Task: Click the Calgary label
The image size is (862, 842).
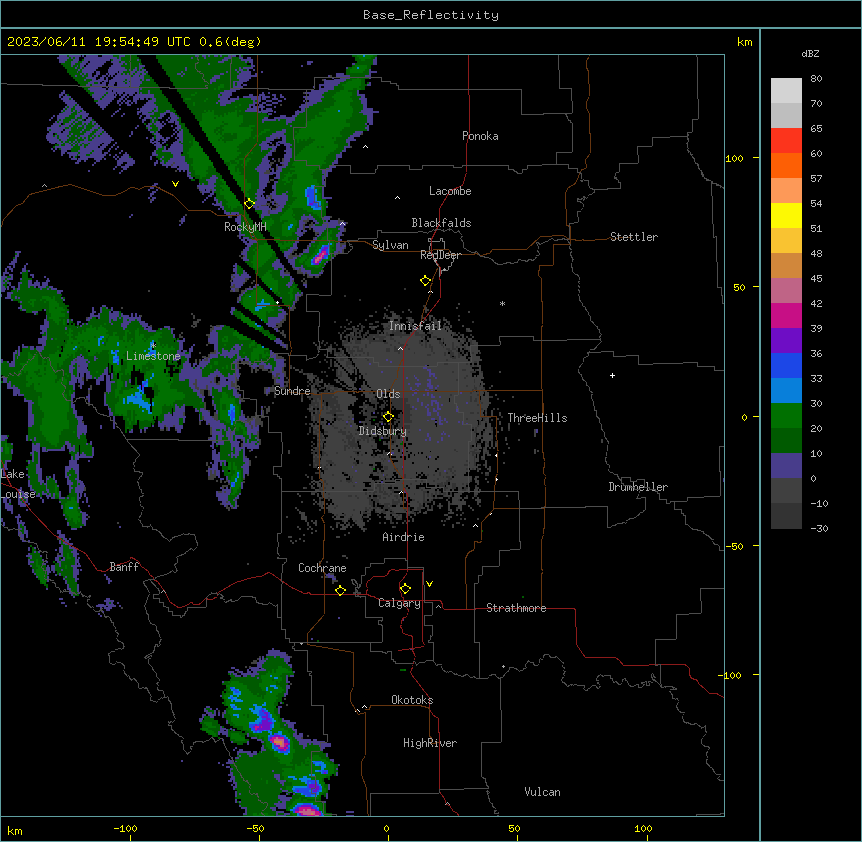Action: [x=399, y=603]
